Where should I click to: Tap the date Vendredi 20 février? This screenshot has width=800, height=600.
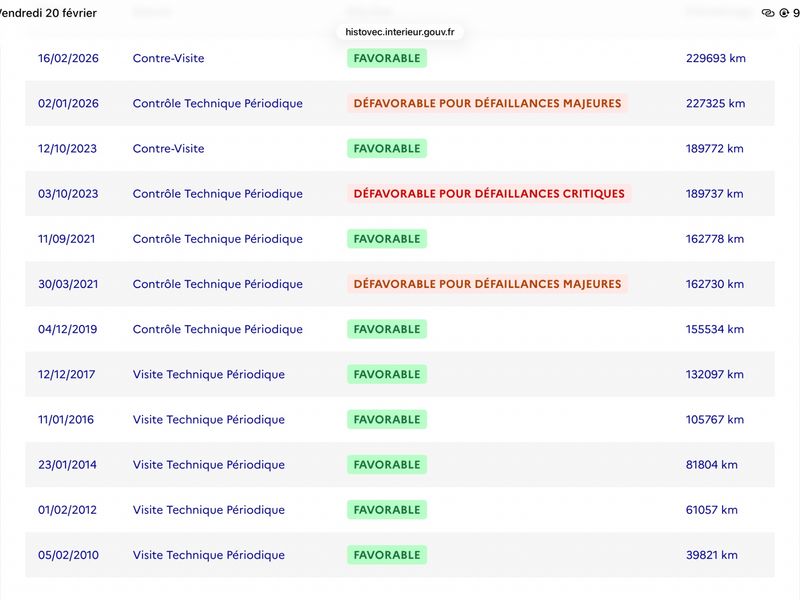47,13
